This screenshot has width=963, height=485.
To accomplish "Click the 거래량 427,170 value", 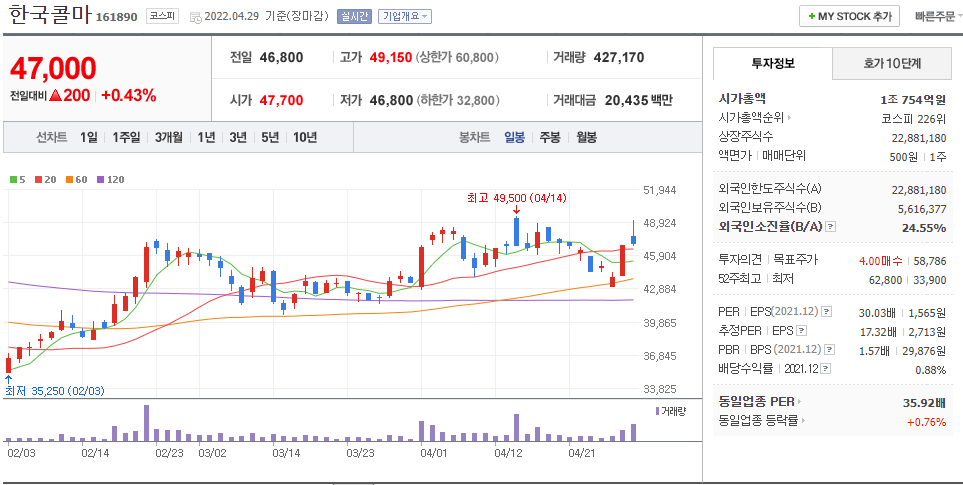I will pyautogui.click(x=619, y=58).
